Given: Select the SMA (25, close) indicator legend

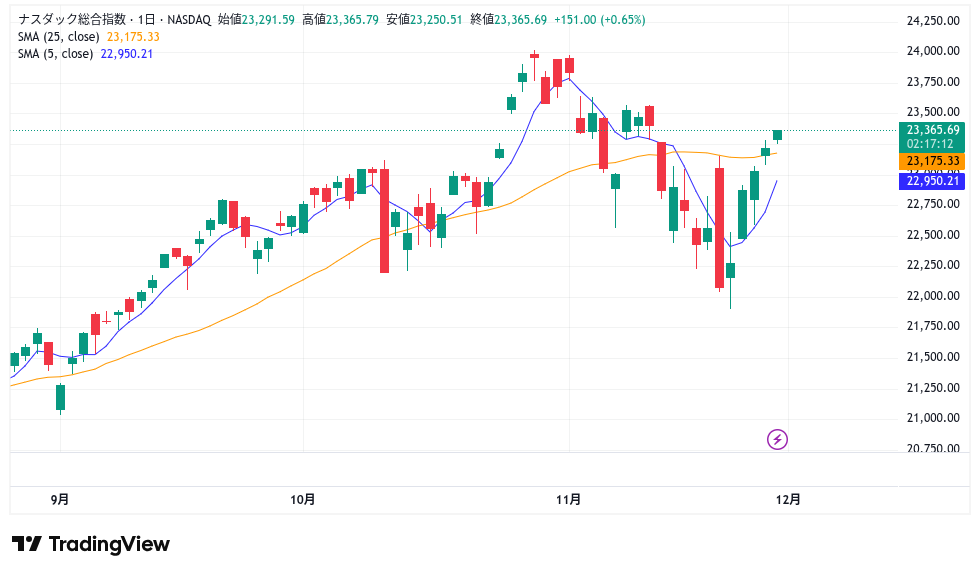Looking at the screenshot, I should (59, 37).
